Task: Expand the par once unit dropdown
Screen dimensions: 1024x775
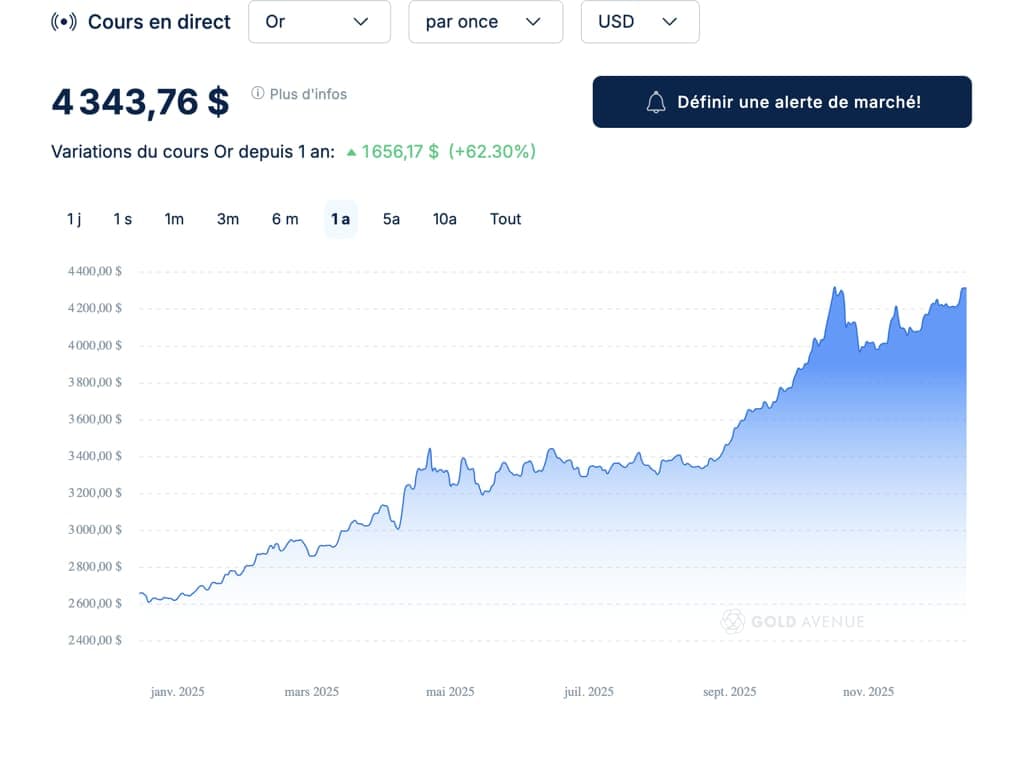Action: pyautogui.click(x=485, y=22)
